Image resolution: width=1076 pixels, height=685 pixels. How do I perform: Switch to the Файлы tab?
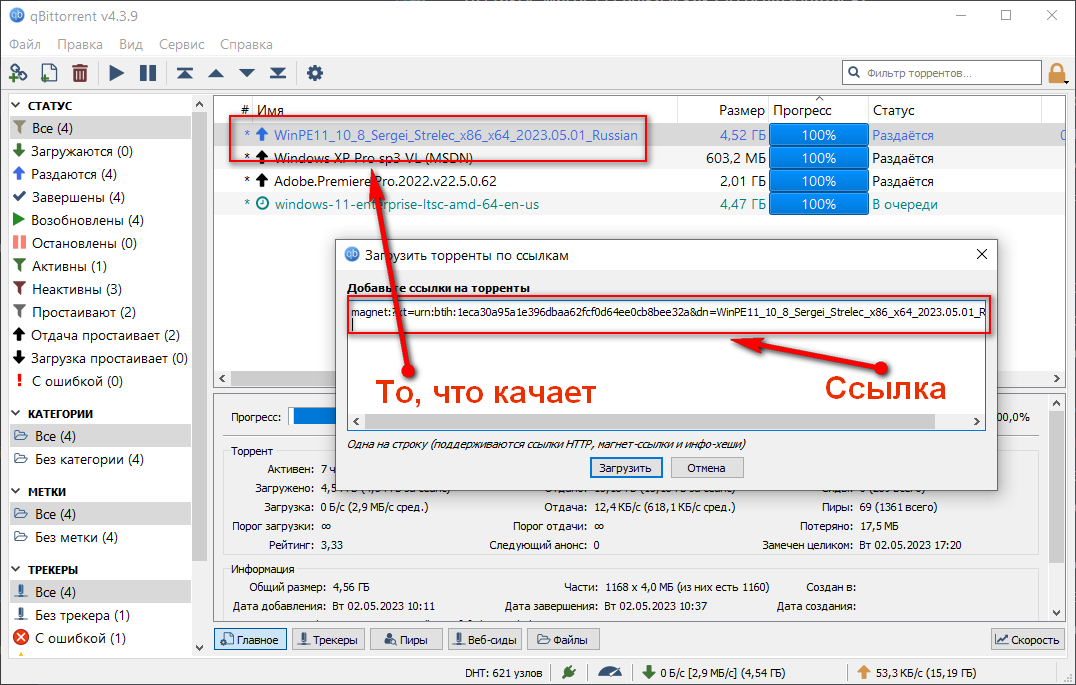[x=563, y=640]
